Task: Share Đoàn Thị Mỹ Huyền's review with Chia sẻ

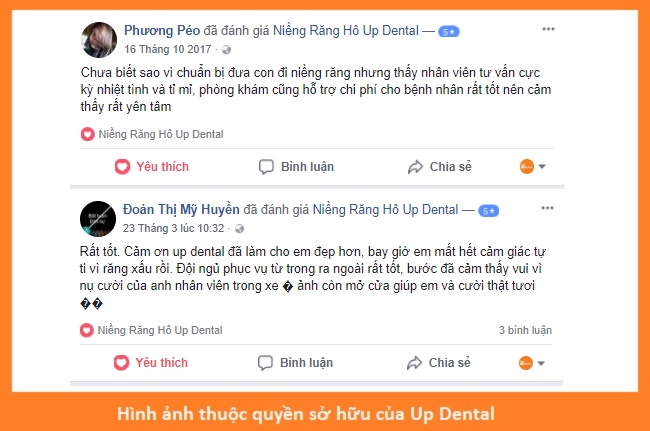Action: pos(439,363)
